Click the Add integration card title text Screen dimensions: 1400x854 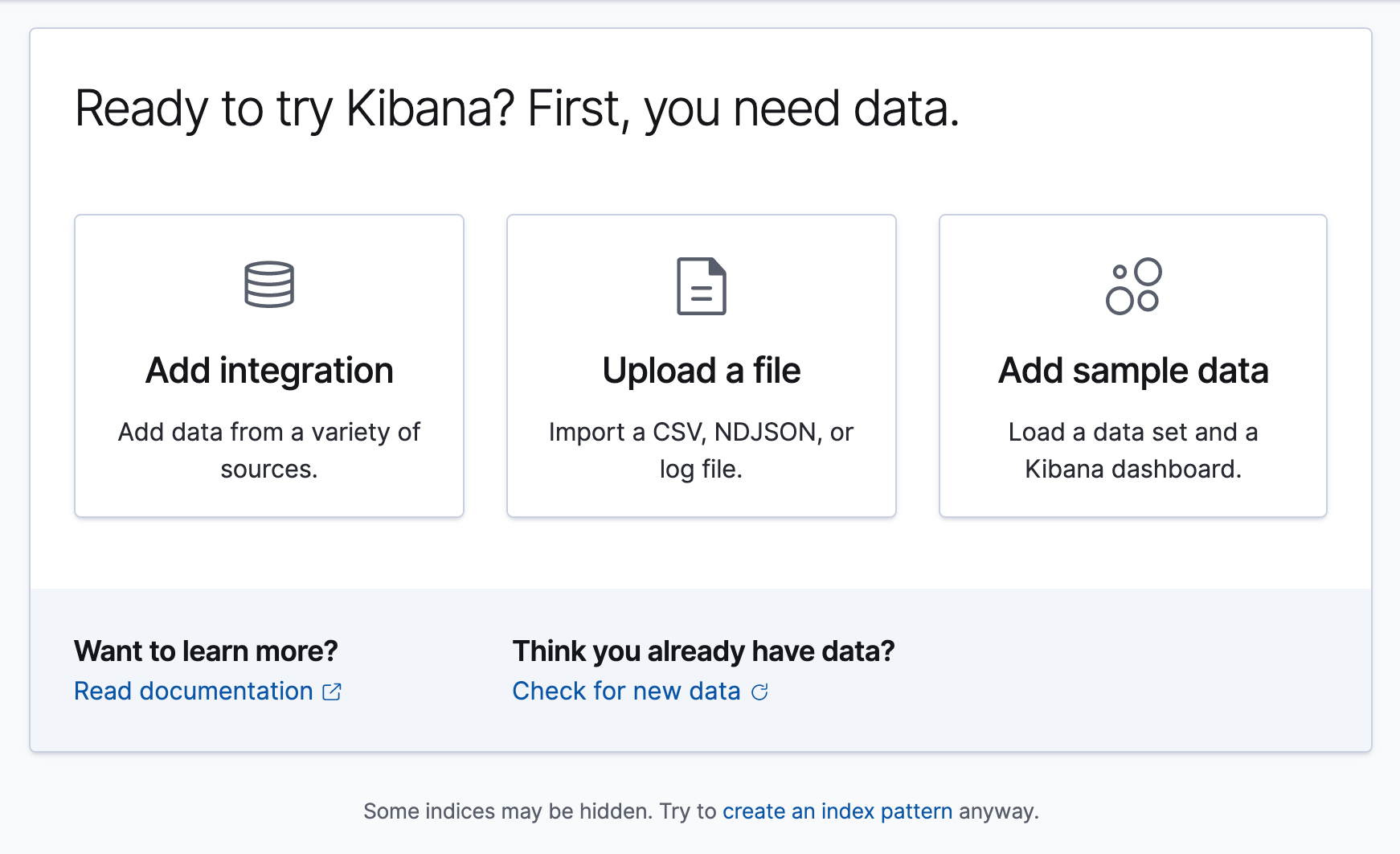[268, 370]
